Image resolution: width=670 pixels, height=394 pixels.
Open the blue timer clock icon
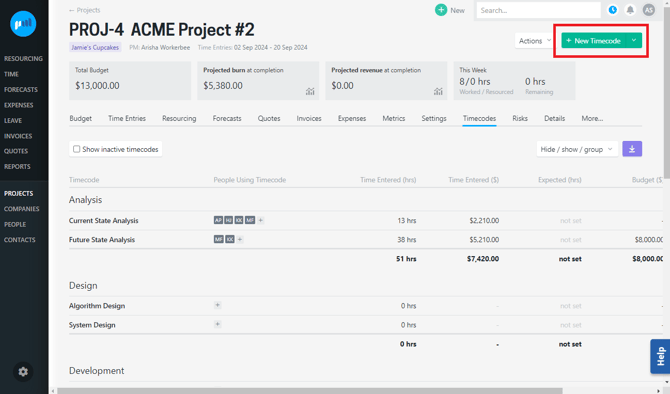click(x=613, y=10)
